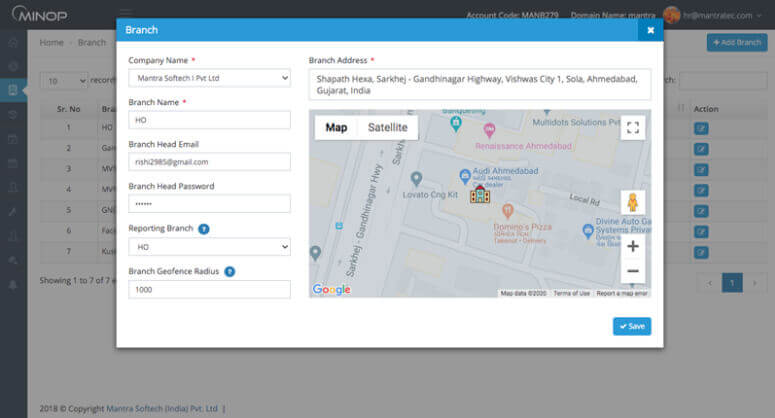Open Street View pegman icon

point(632,203)
